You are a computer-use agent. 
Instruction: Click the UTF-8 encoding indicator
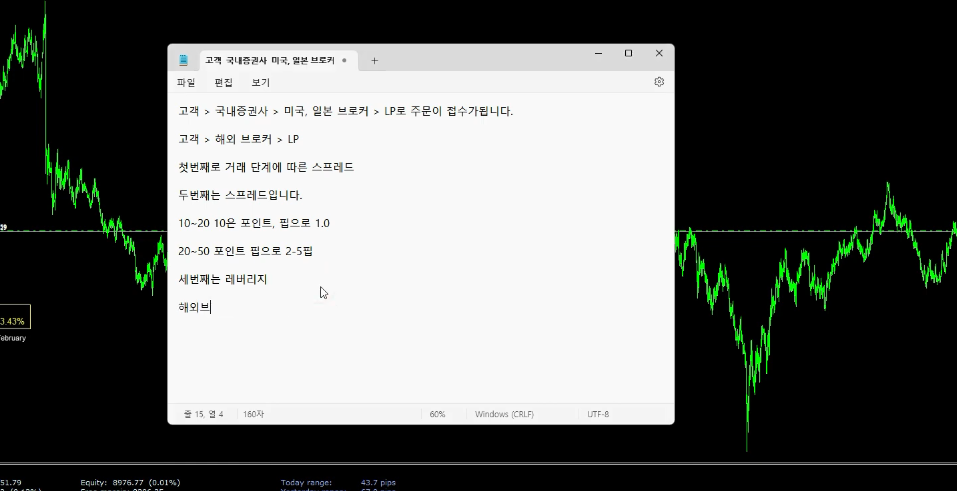point(598,414)
